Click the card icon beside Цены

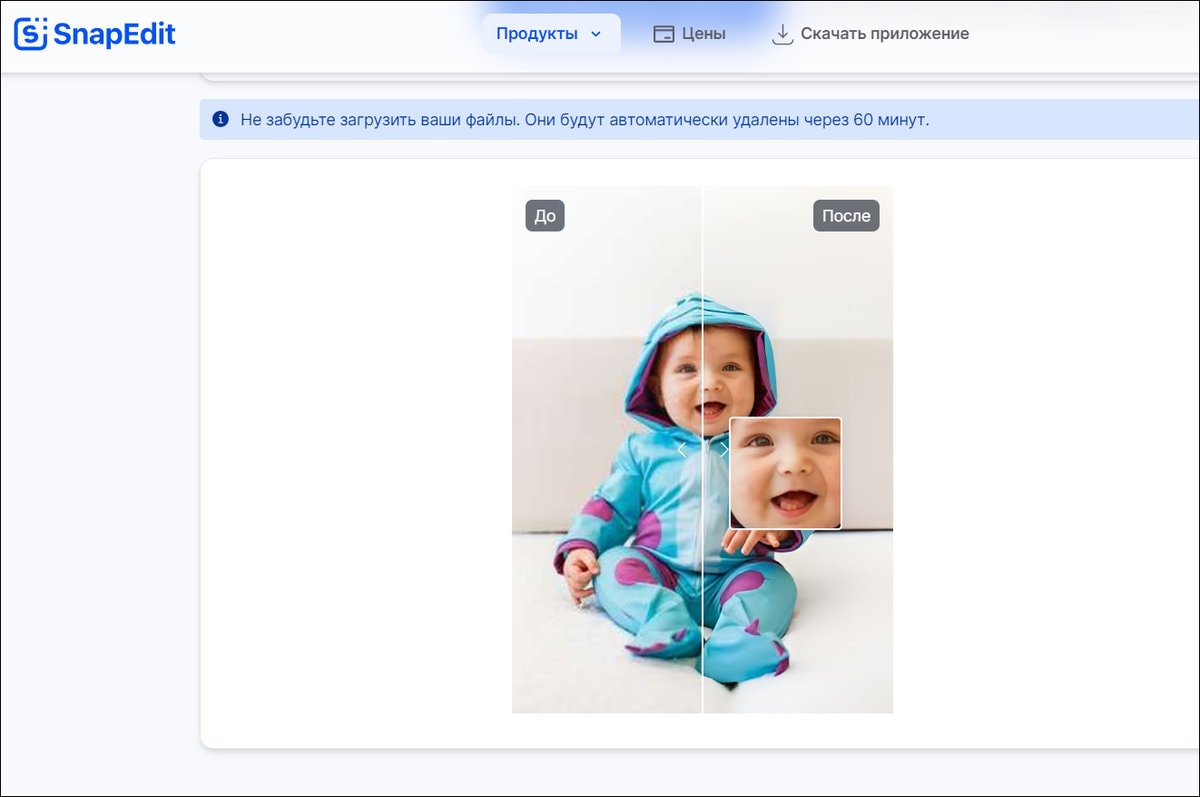(x=663, y=34)
